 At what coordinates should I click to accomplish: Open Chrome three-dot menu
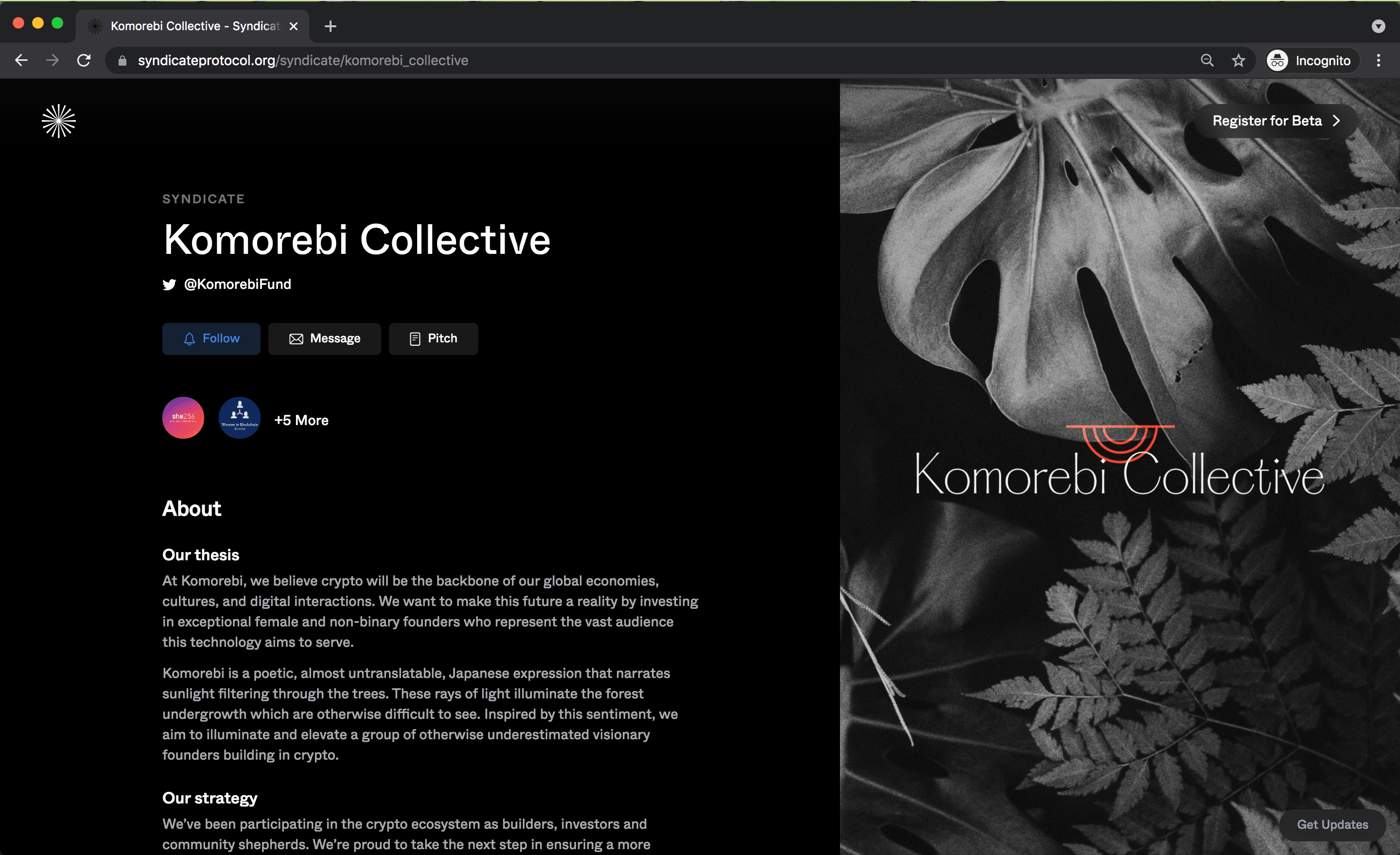[x=1379, y=60]
